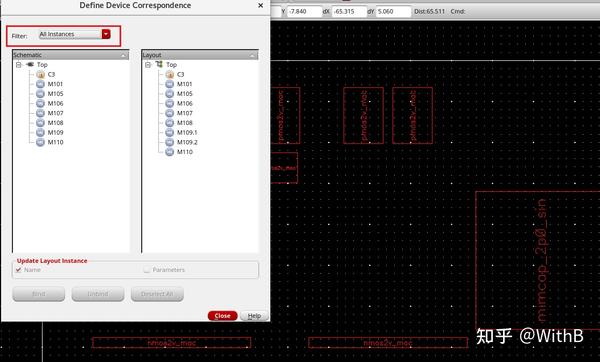Click the Bind button

(x=39, y=294)
